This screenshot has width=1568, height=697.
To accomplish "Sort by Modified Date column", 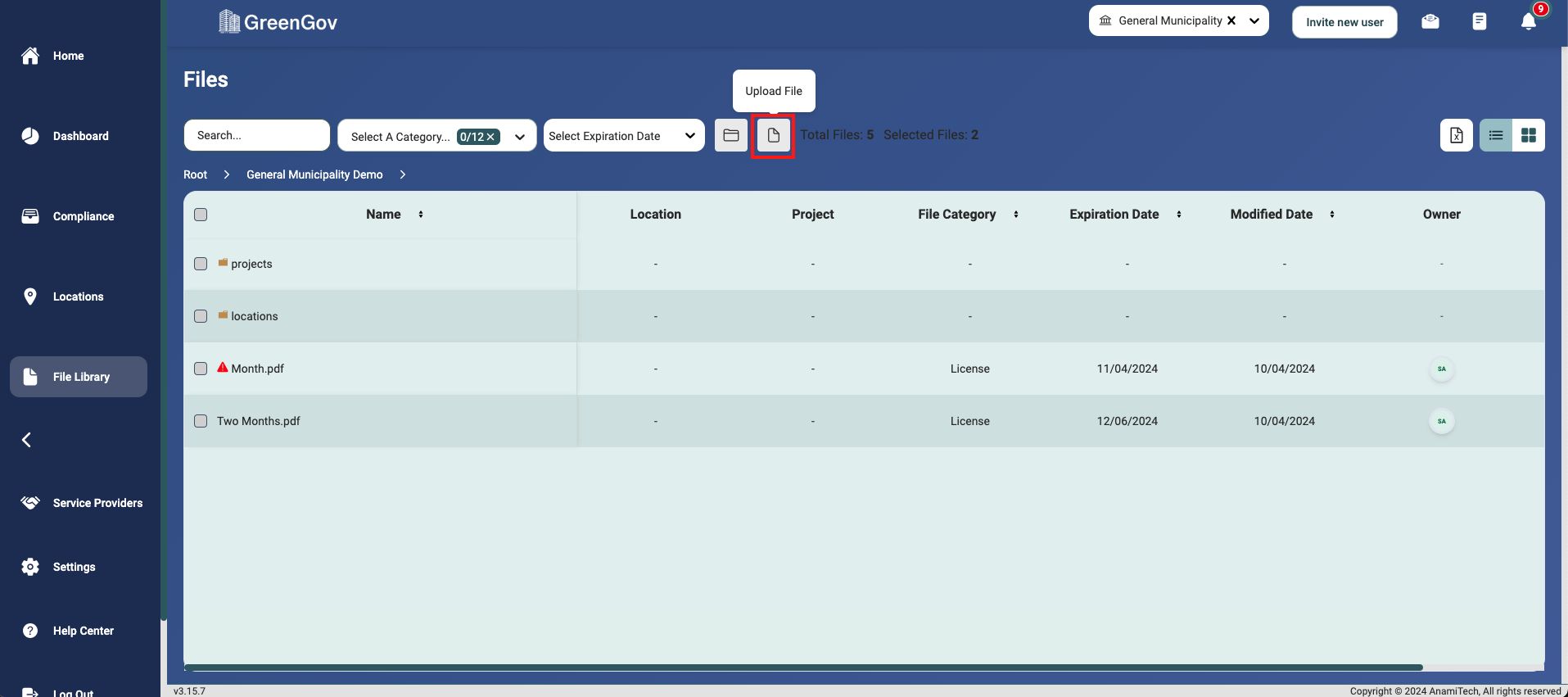I will 1332,215.
